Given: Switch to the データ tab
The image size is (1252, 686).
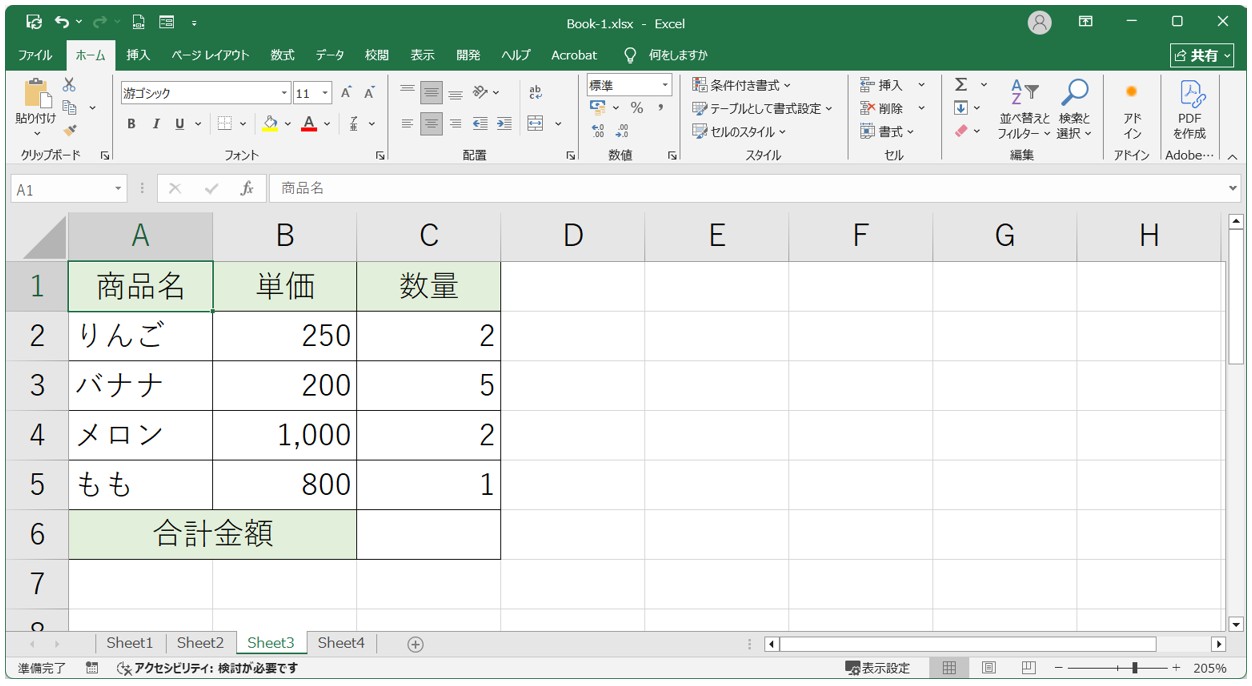Looking at the screenshot, I should click(x=330, y=55).
